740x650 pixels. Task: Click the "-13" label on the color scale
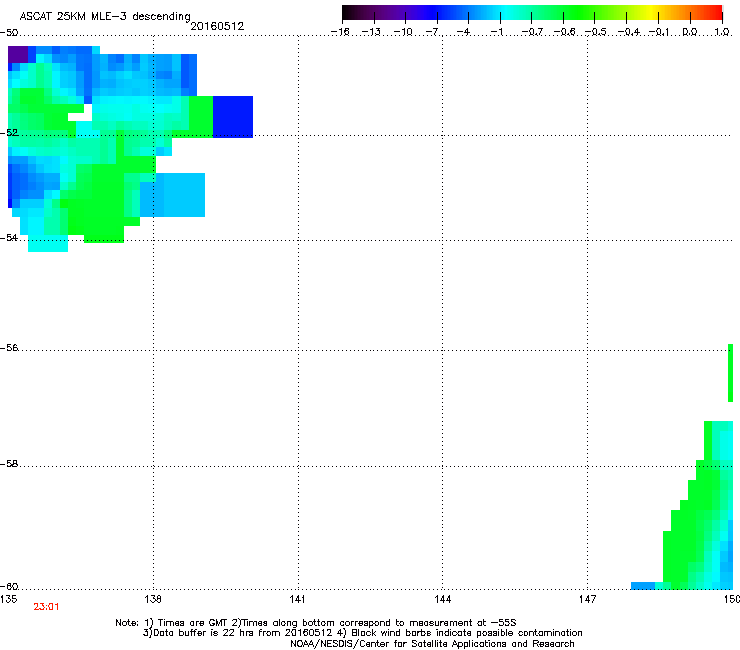pyautogui.click(x=371, y=32)
